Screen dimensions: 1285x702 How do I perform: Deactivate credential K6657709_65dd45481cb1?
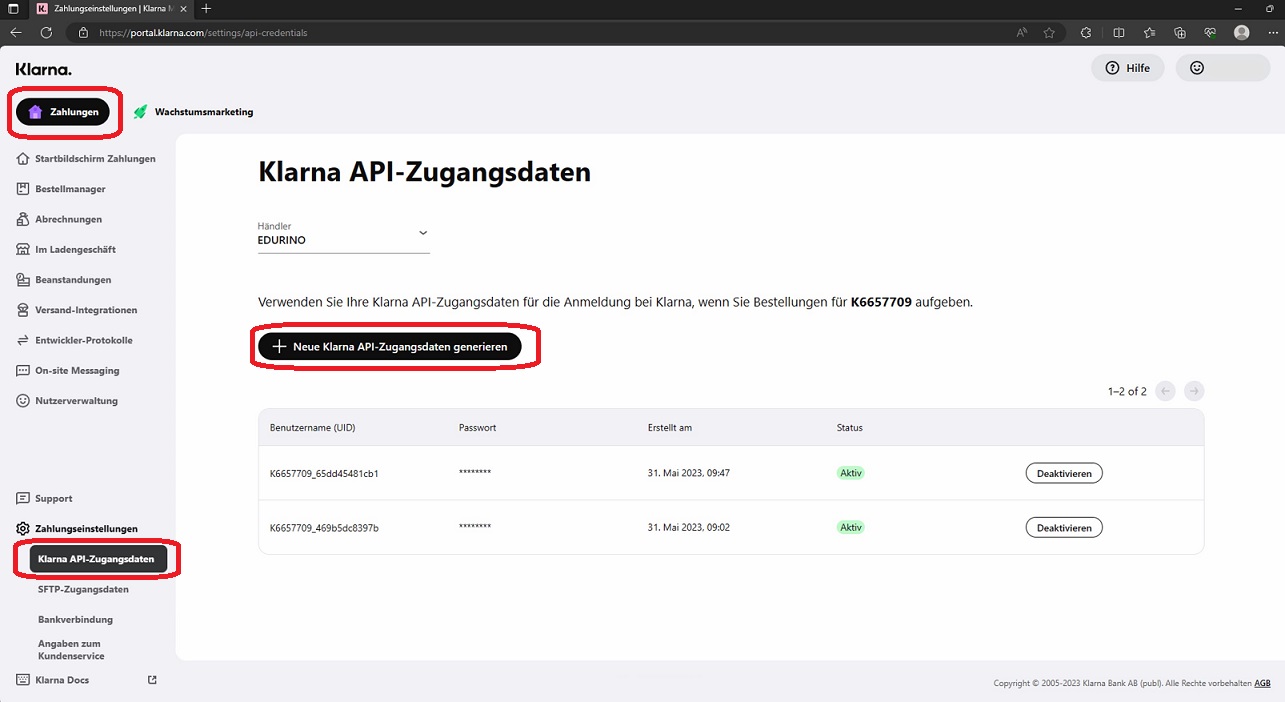coord(1063,473)
